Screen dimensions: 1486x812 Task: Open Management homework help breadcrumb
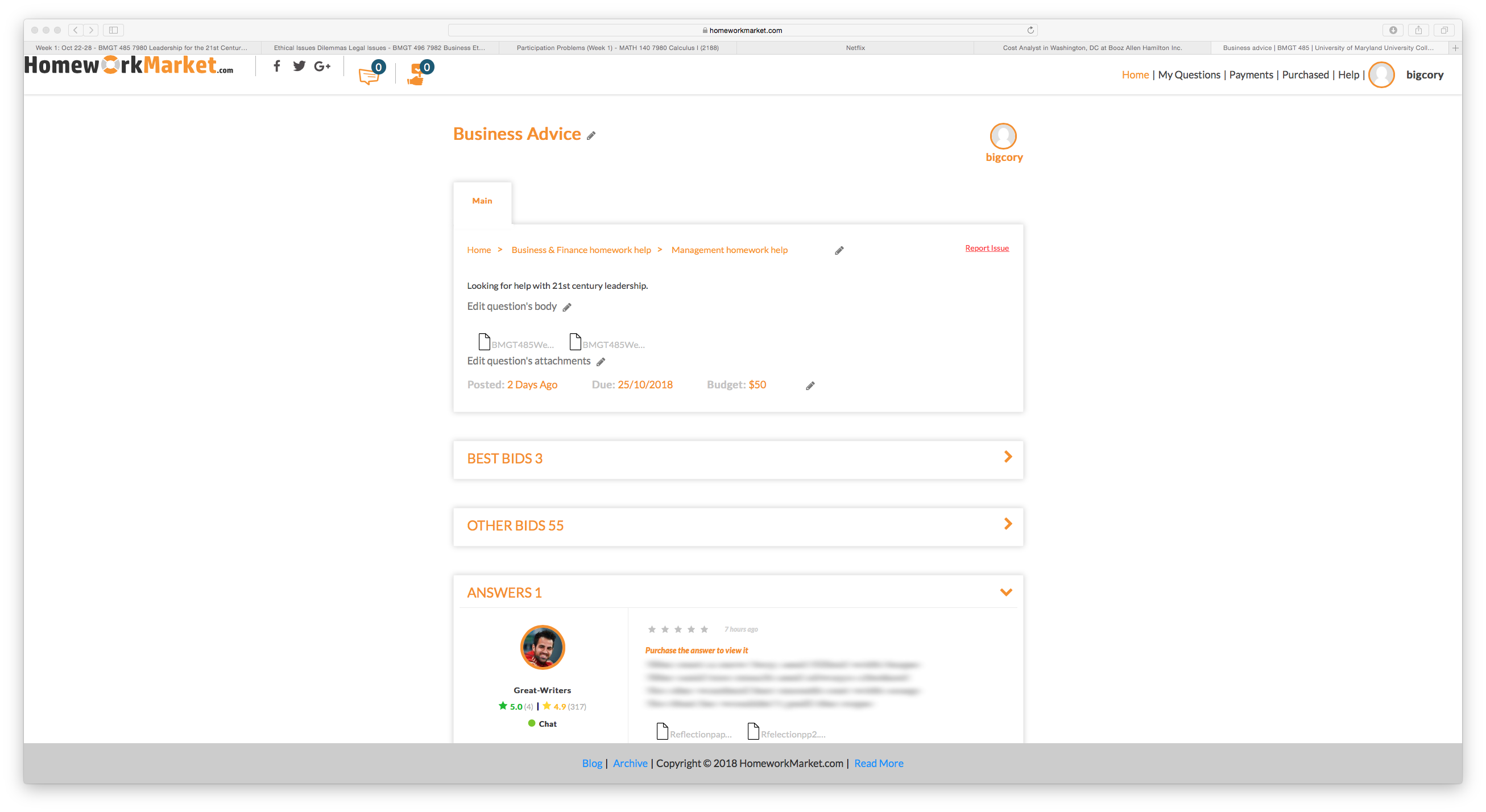(x=729, y=250)
